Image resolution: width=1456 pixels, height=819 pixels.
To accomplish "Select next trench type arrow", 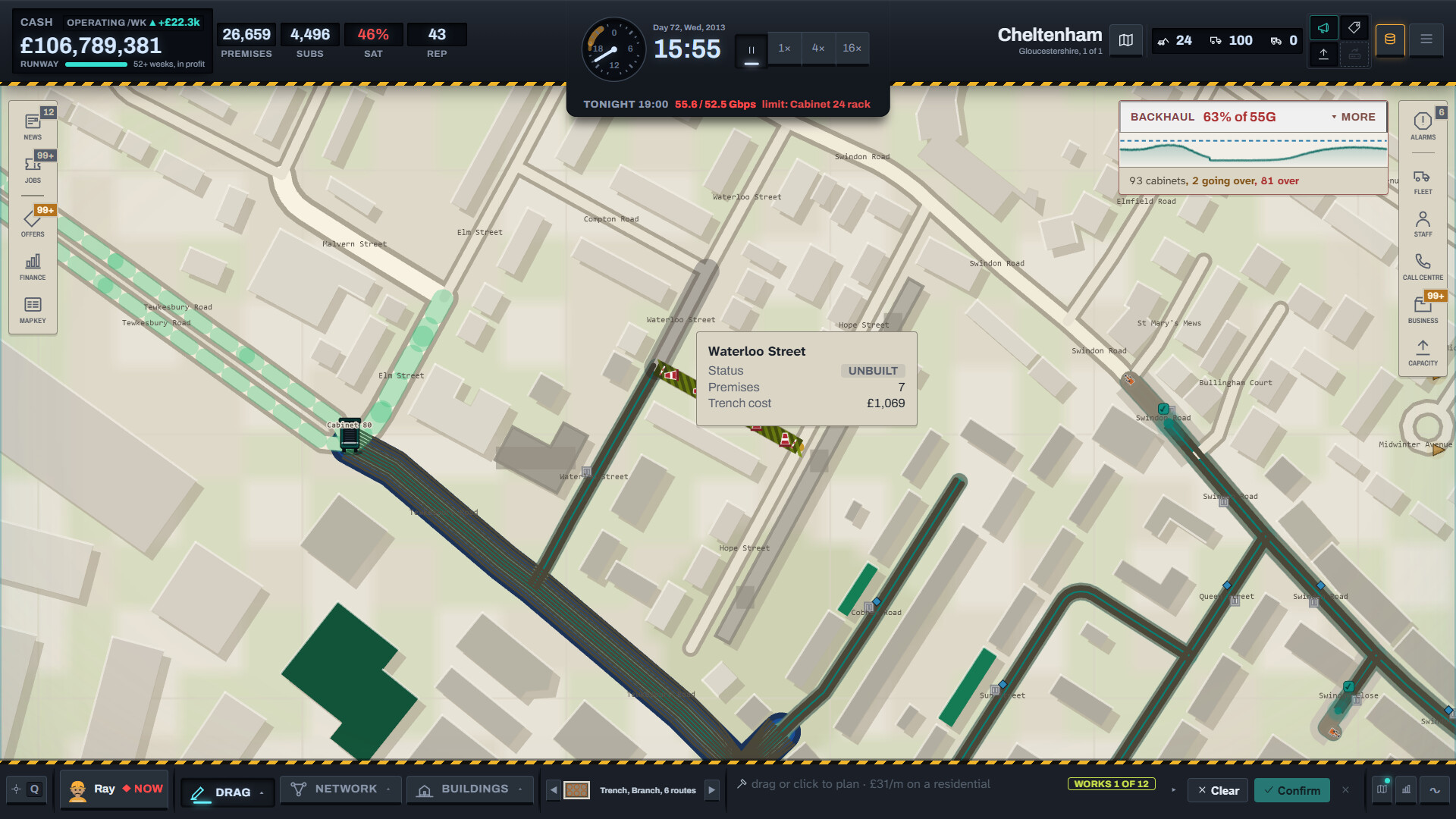I will [x=711, y=790].
